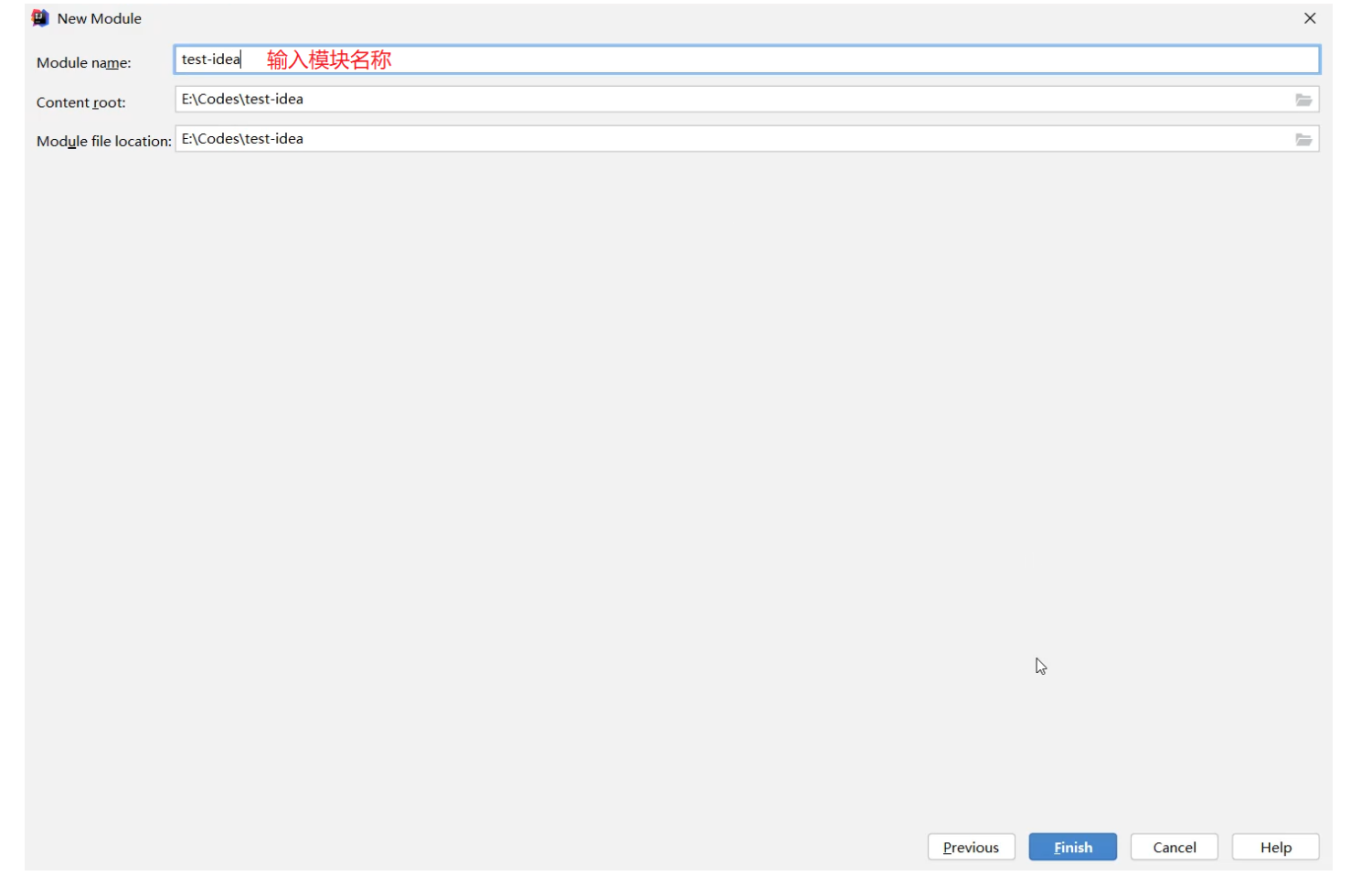The width and height of the screenshot is (1372, 876).
Task: Go back with the Previous button
Action: click(x=971, y=847)
